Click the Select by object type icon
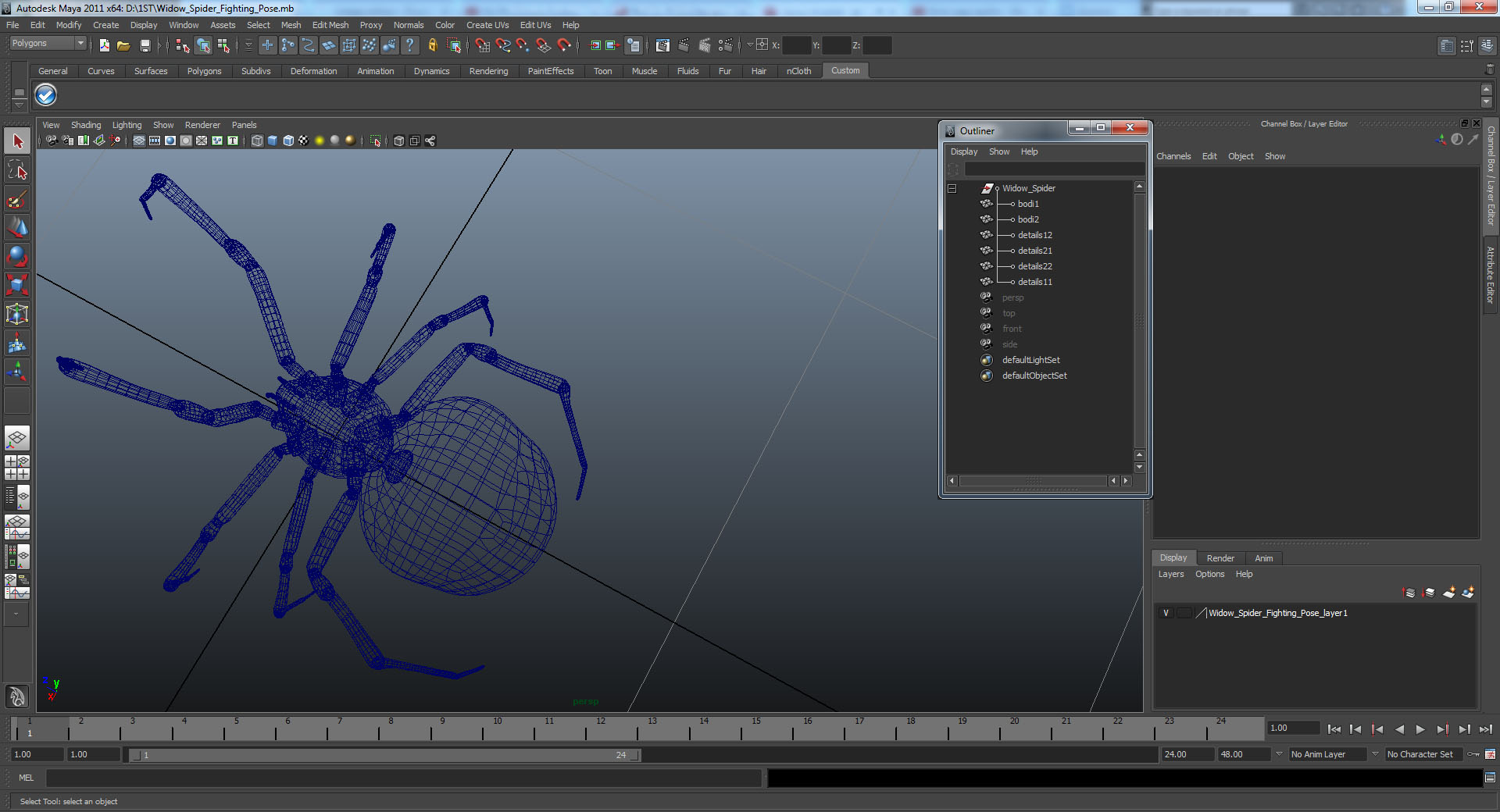This screenshot has width=1500, height=812. (x=203, y=45)
